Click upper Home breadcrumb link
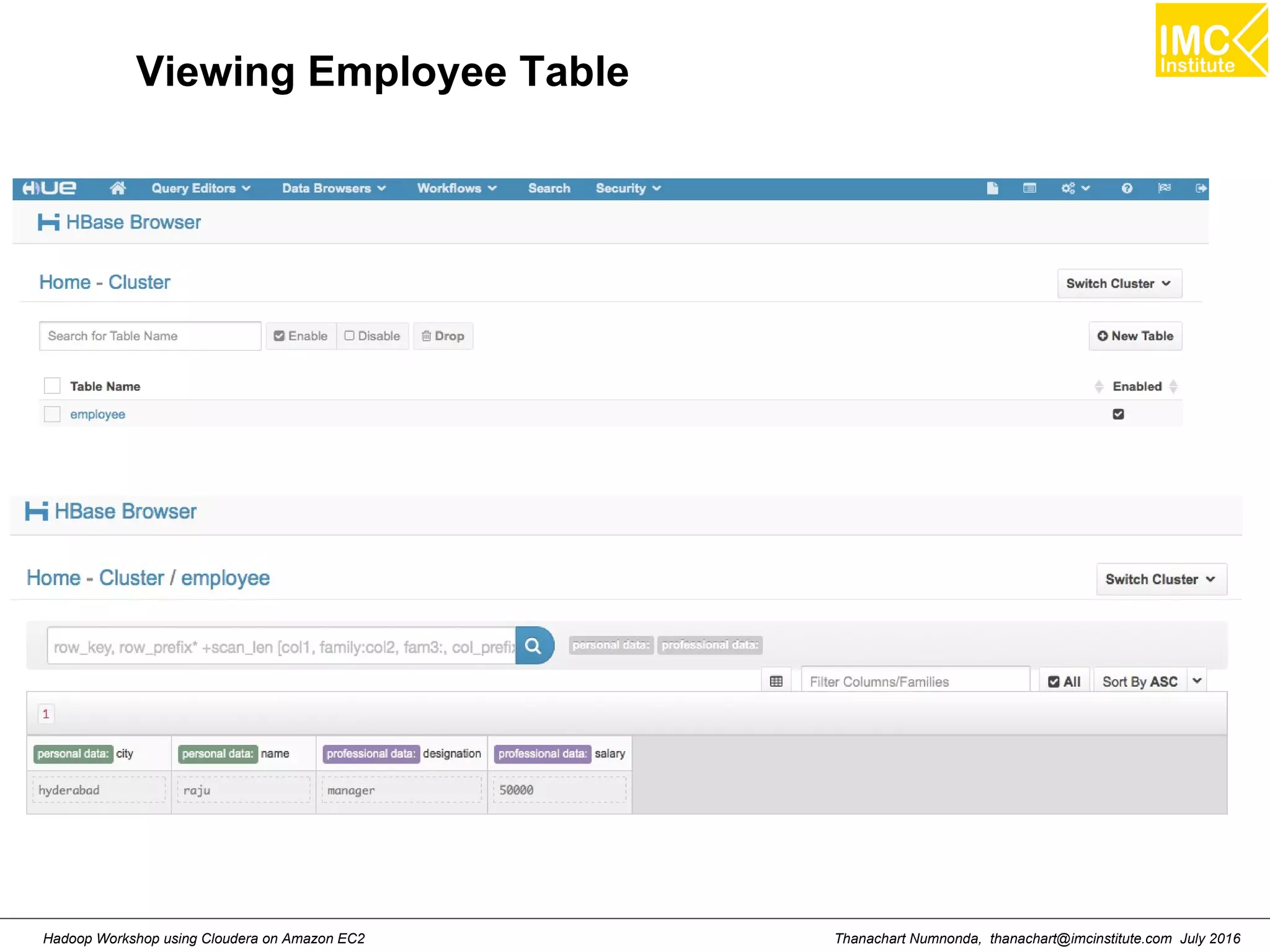 [65, 283]
